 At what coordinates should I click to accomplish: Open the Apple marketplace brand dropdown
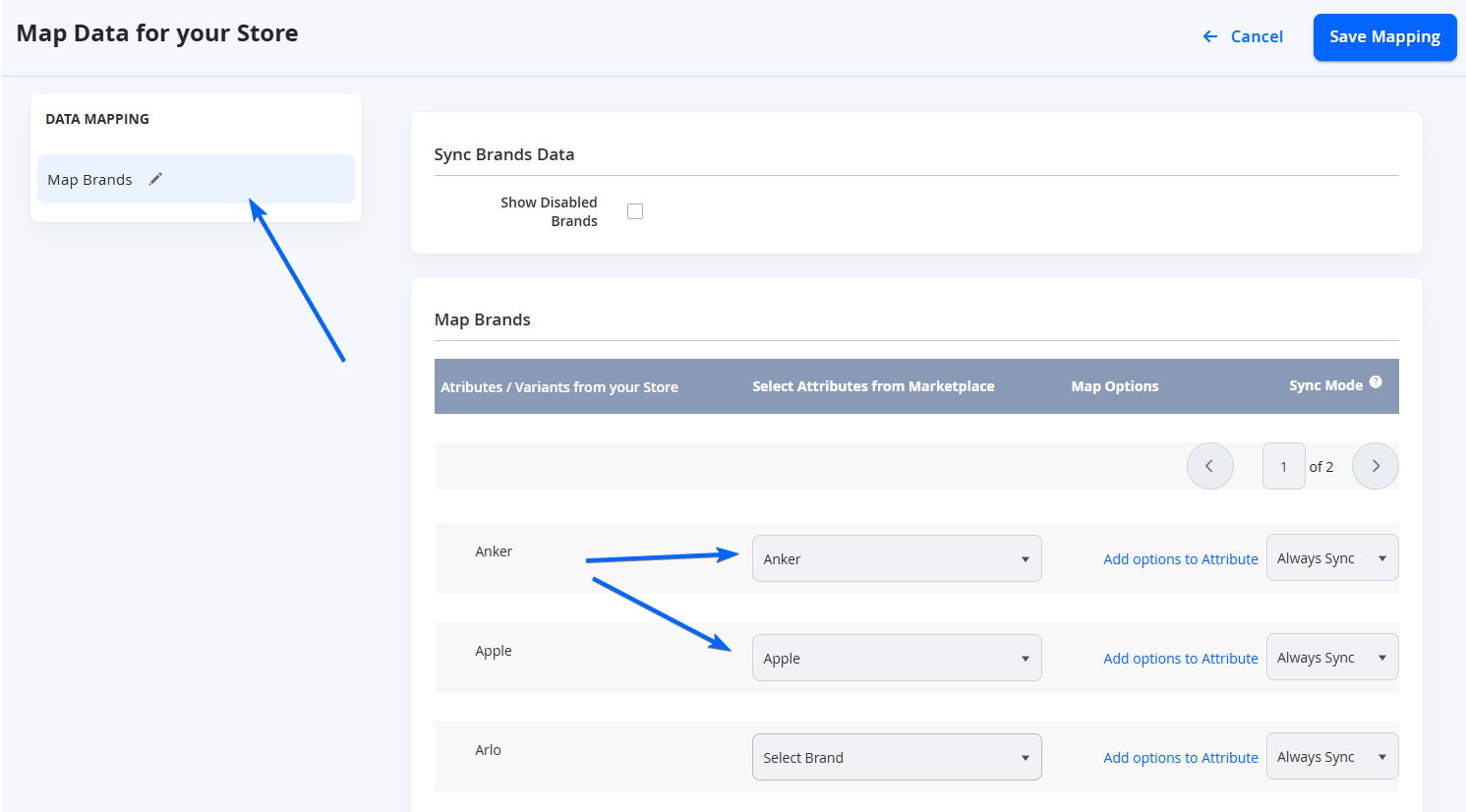click(897, 658)
